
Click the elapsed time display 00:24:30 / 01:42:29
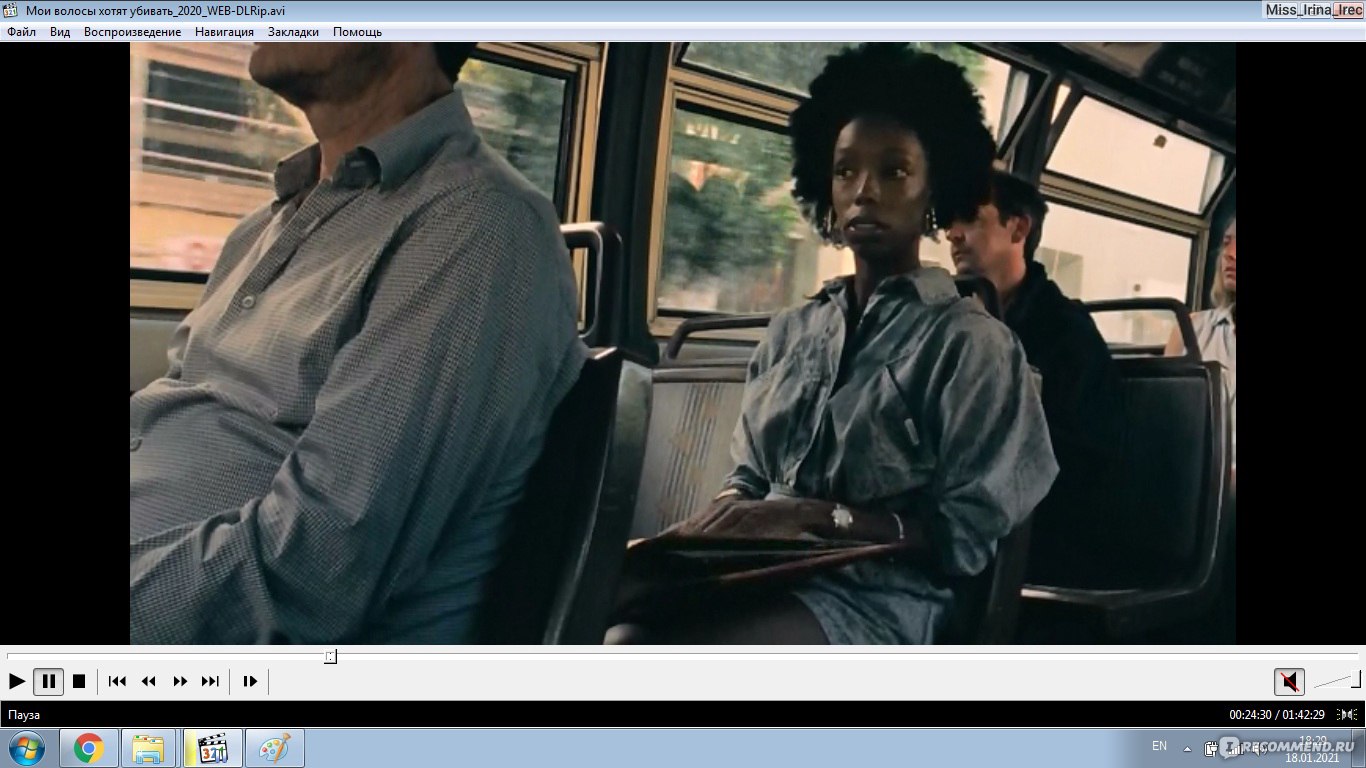[1276, 715]
